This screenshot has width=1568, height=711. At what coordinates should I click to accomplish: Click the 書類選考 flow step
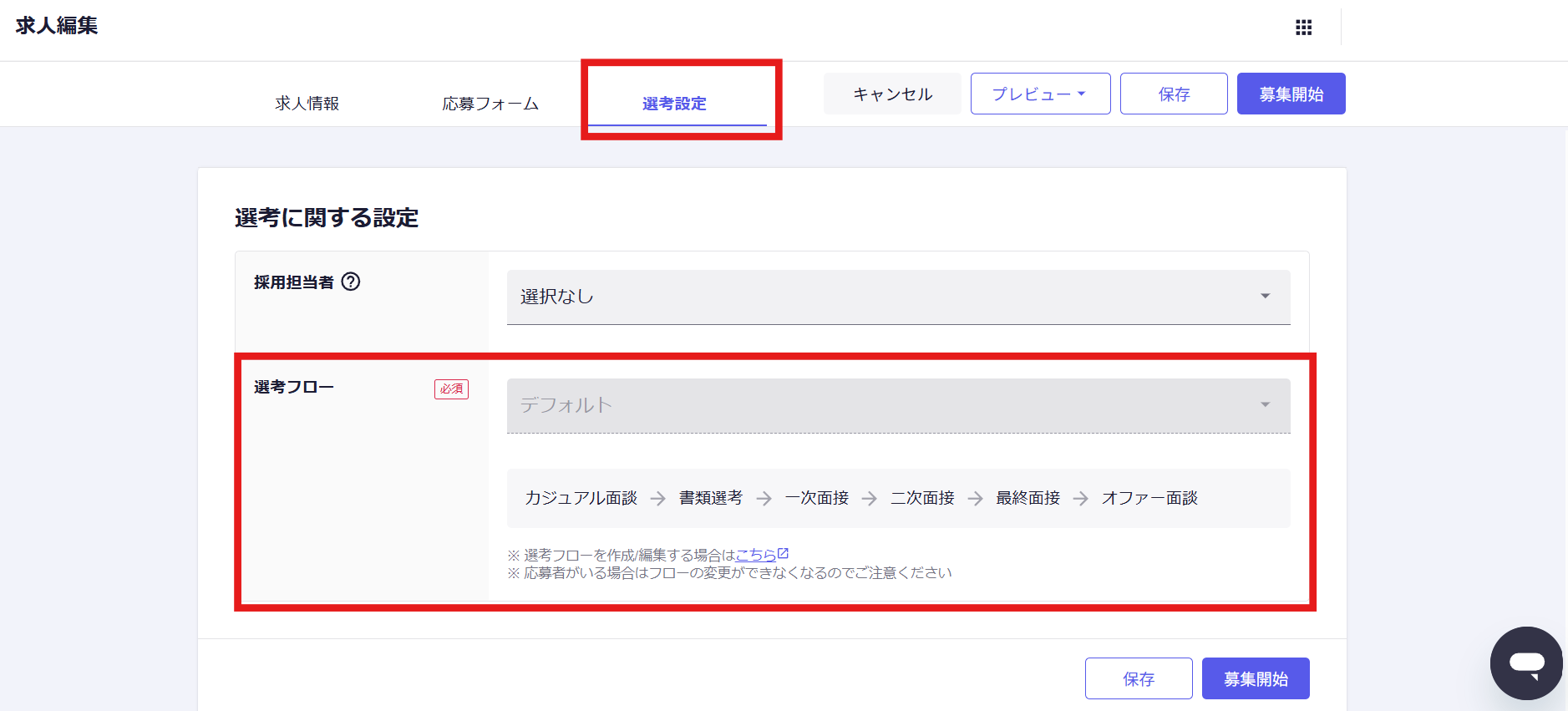click(711, 498)
